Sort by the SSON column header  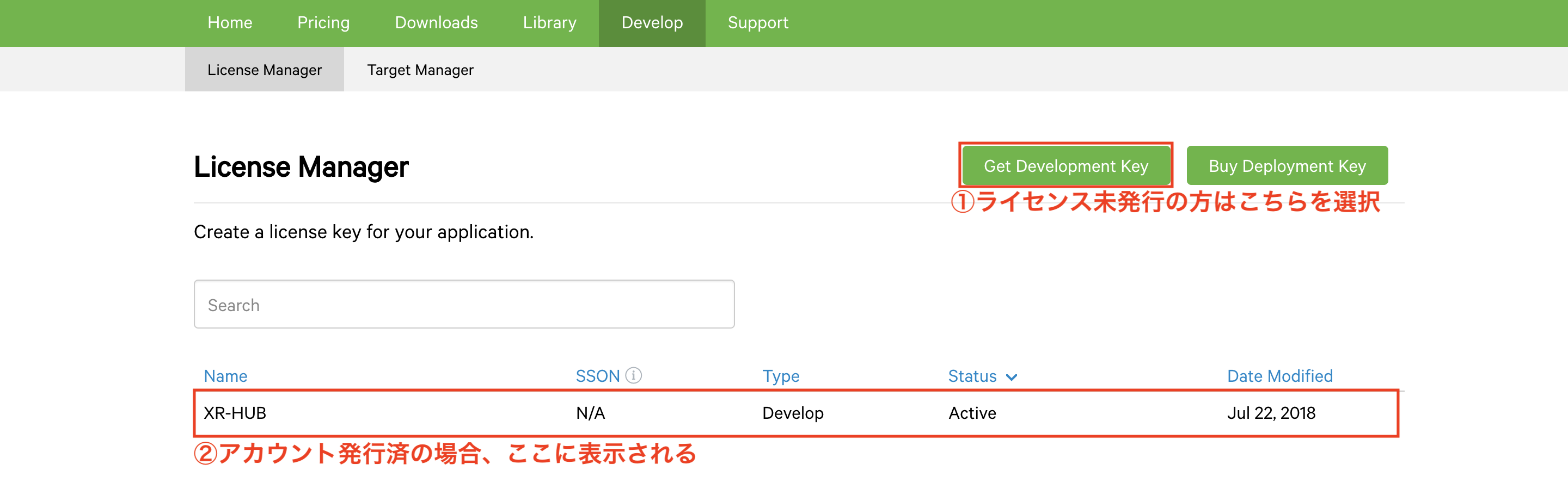coord(597,376)
